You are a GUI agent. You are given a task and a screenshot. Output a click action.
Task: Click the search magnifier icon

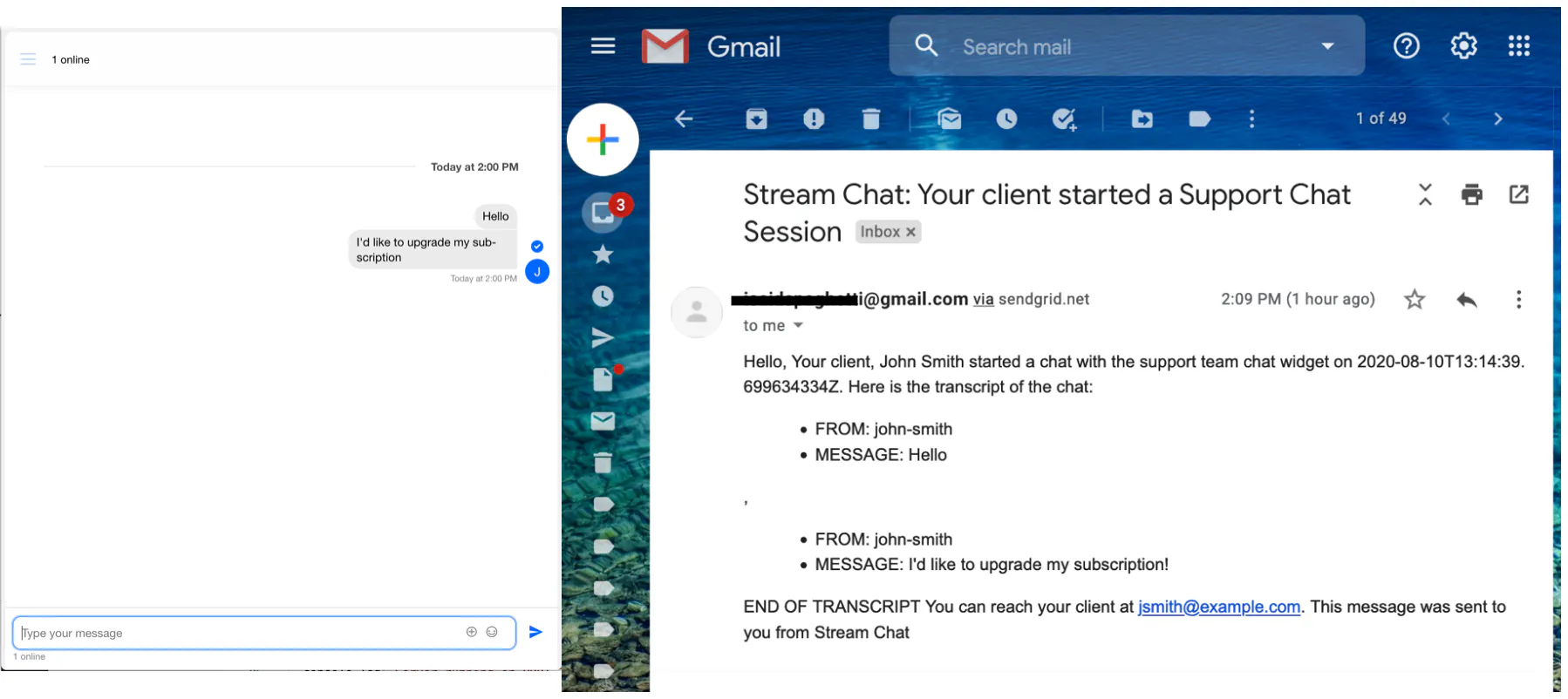926,45
